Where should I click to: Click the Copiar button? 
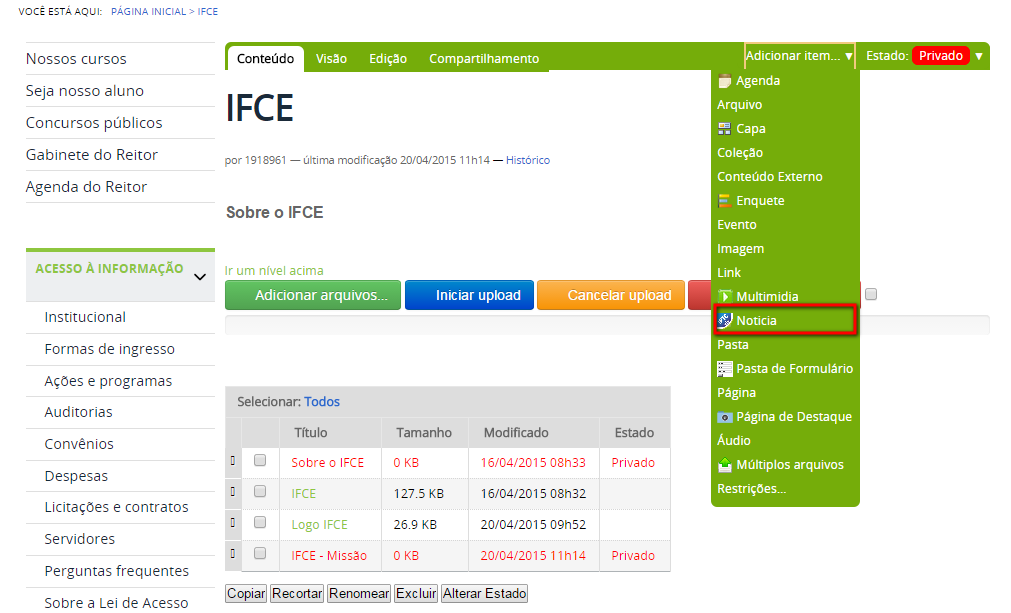coord(246,594)
